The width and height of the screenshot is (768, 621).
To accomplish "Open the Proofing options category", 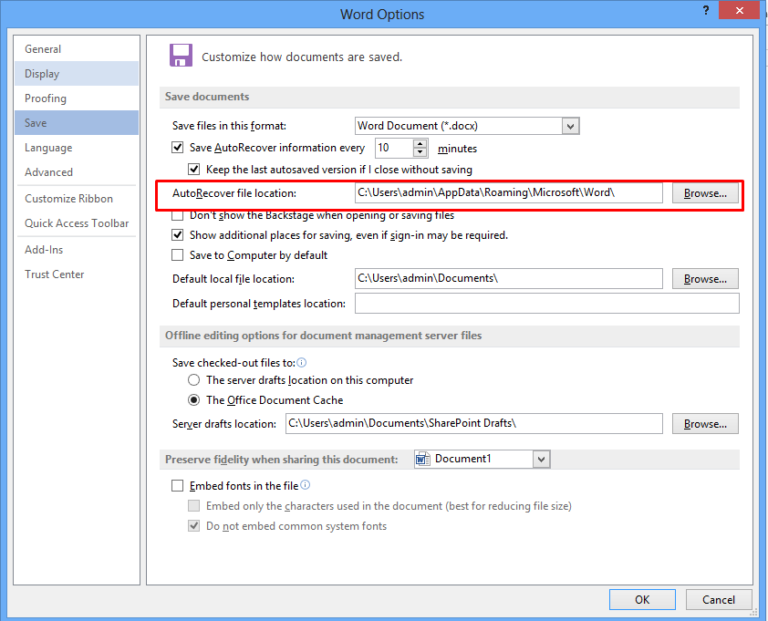I will (46, 98).
